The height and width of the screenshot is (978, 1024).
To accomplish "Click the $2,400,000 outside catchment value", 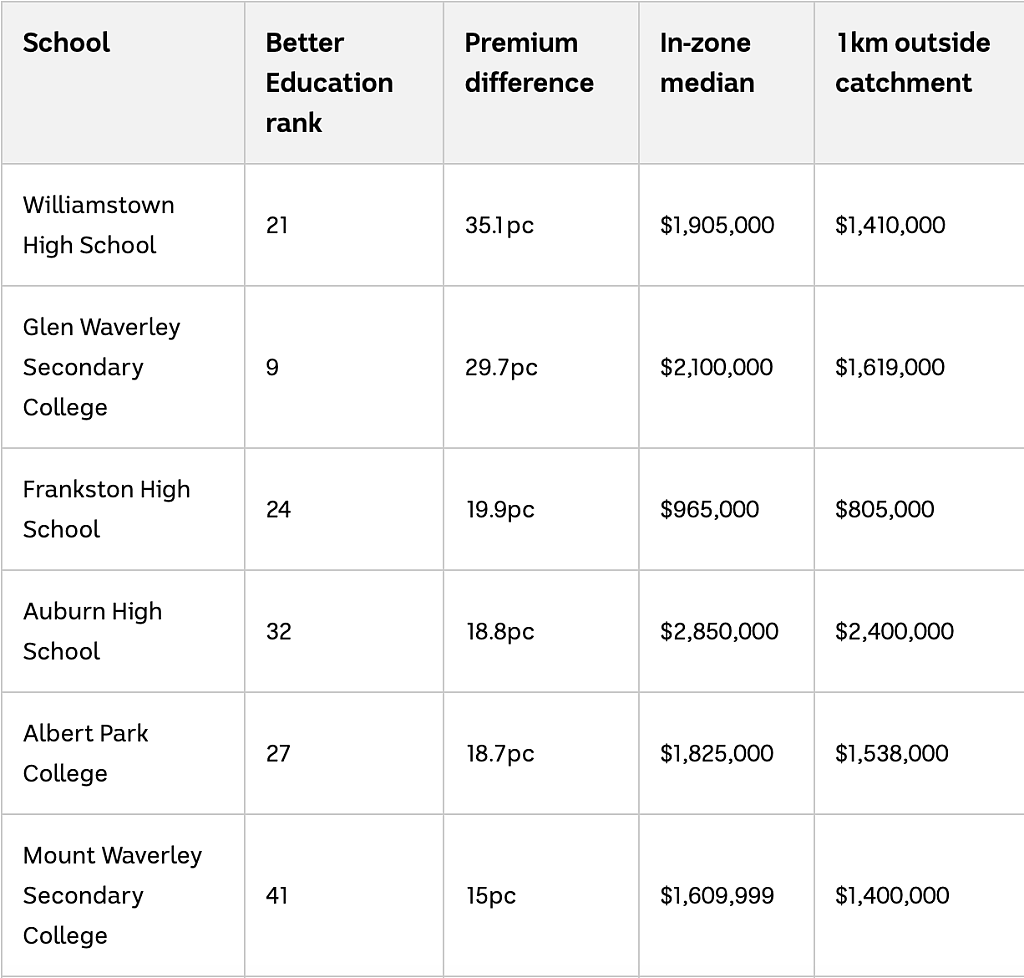I will point(895,631).
